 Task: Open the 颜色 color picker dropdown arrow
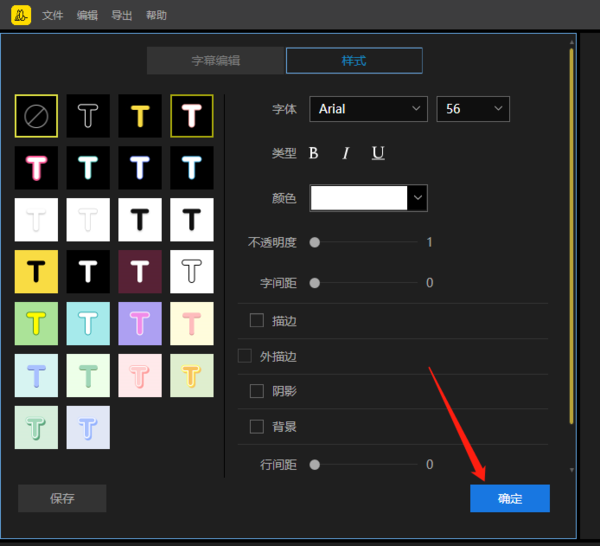419,198
